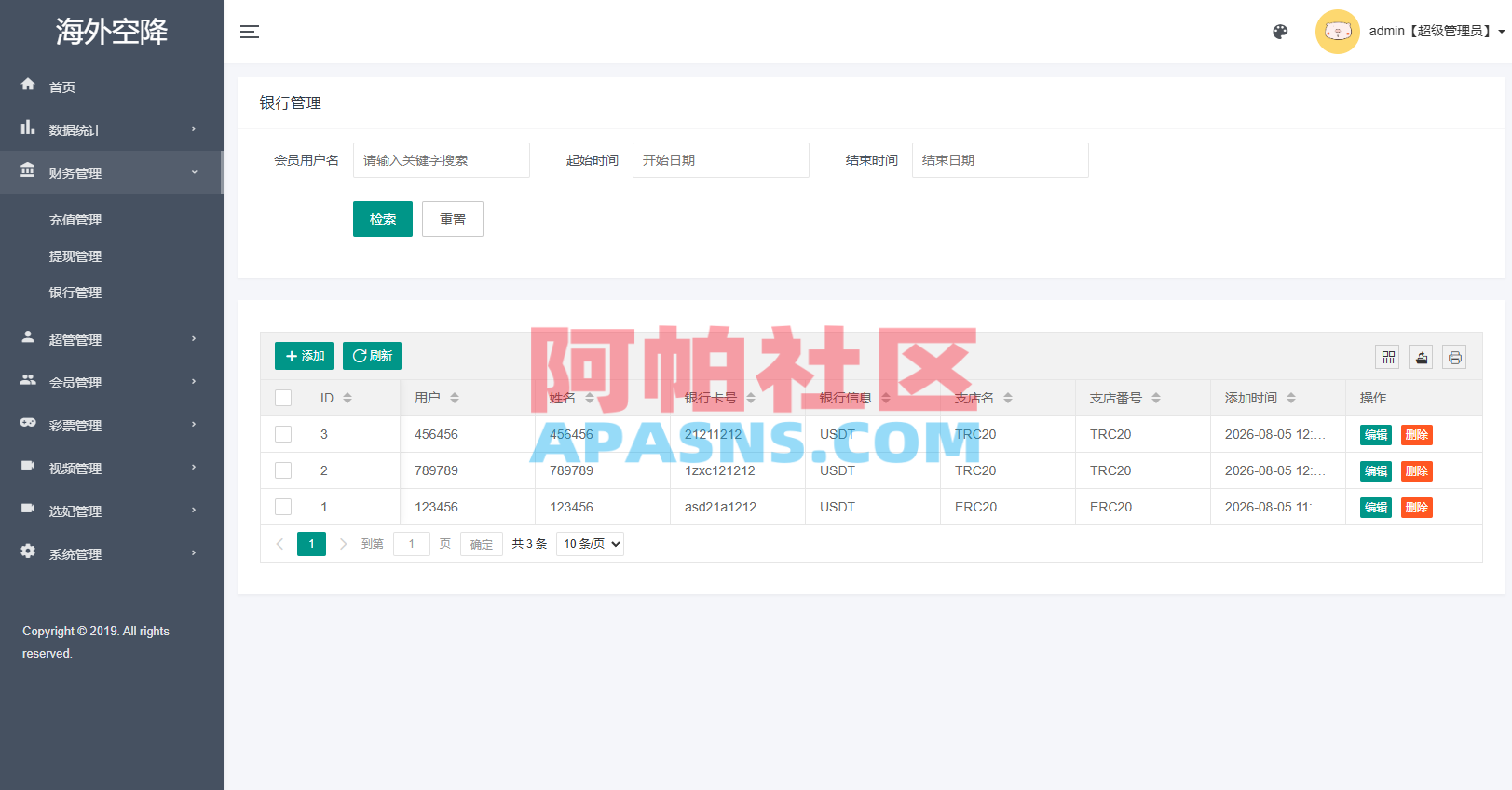Click the system management gear icon
The height and width of the screenshot is (790, 1512).
click(28, 552)
